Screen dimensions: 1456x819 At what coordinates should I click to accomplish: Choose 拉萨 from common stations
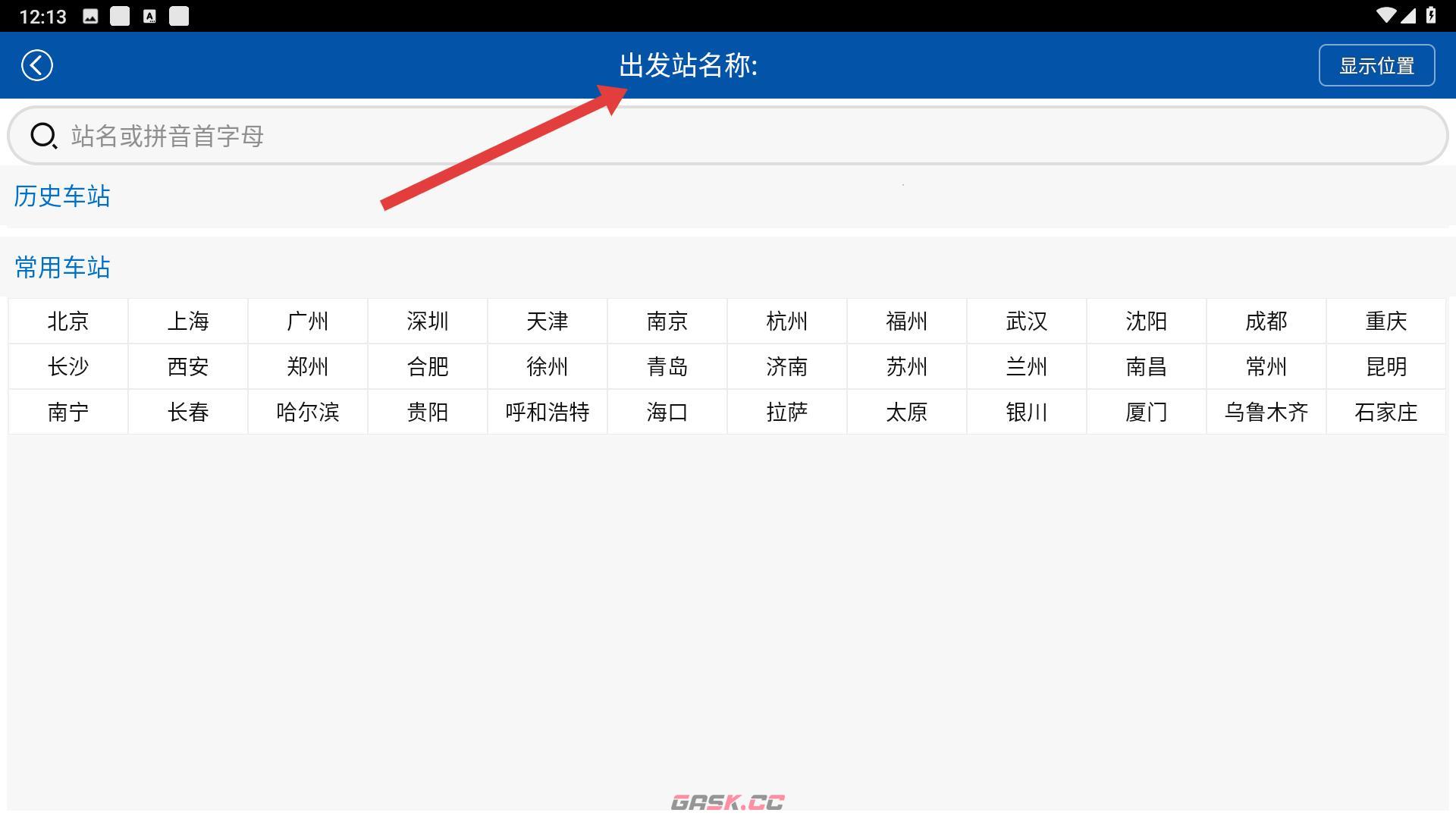pos(786,412)
